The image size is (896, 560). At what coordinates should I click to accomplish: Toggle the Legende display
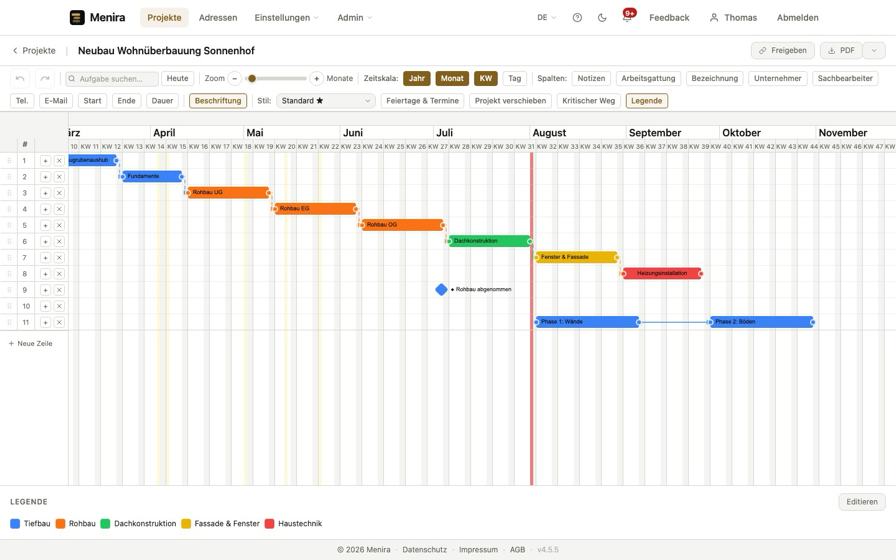click(646, 101)
